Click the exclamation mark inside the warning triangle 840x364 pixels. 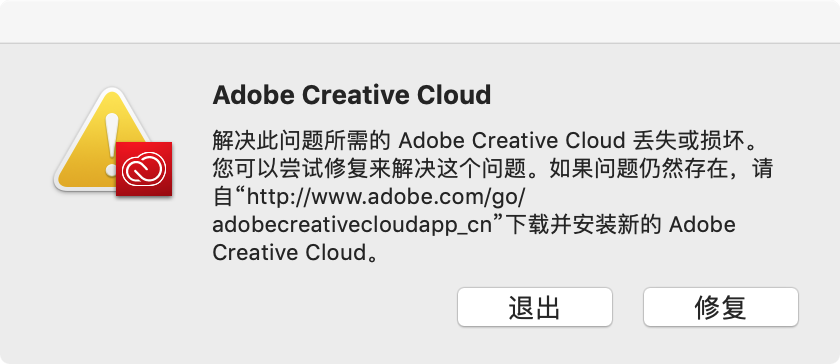(111, 141)
